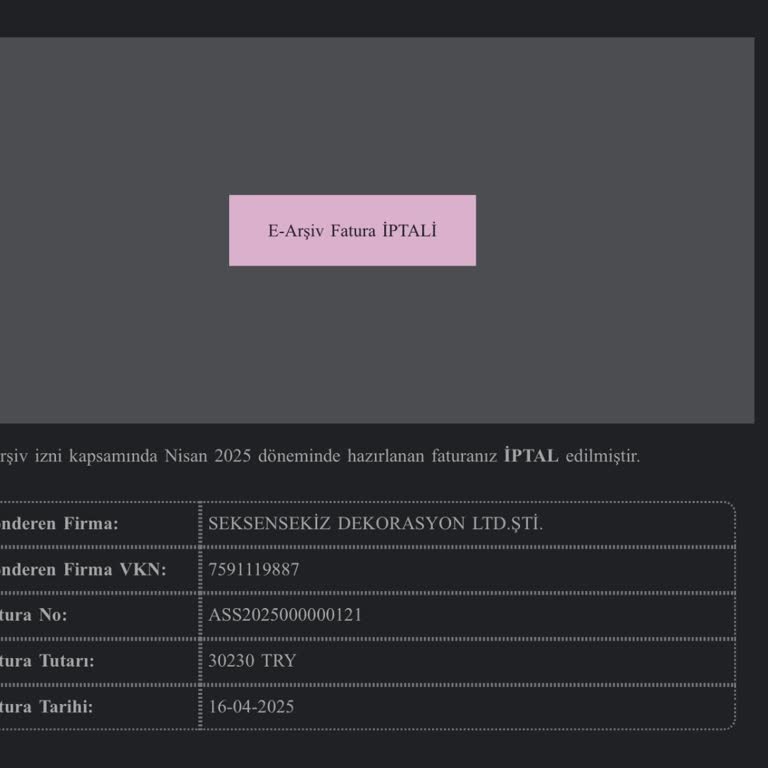Select the SEKSENSEKİZ DEKORASYON LTD.ŞTİ. company name

click(x=375, y=523)
